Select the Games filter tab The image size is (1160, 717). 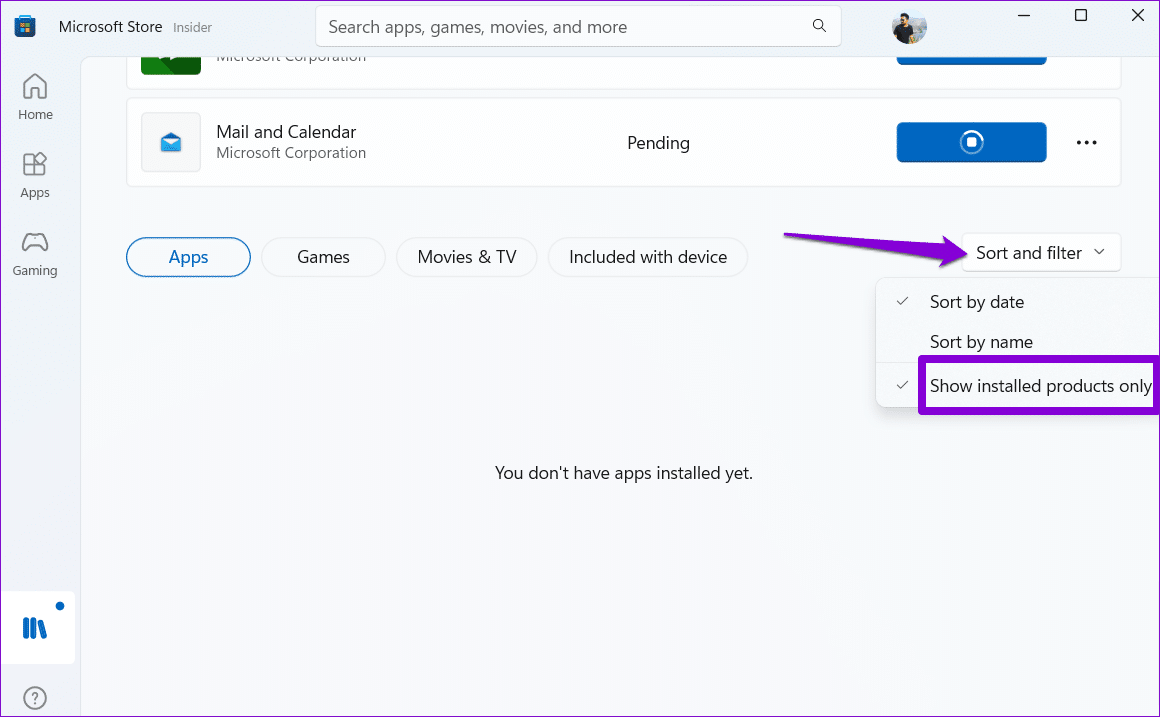(323, 257)
